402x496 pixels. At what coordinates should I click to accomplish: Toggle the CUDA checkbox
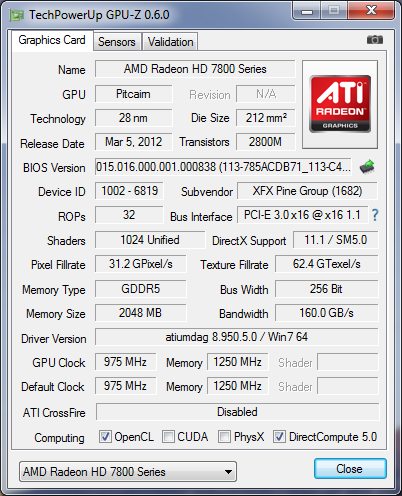(x=168, y=436)
